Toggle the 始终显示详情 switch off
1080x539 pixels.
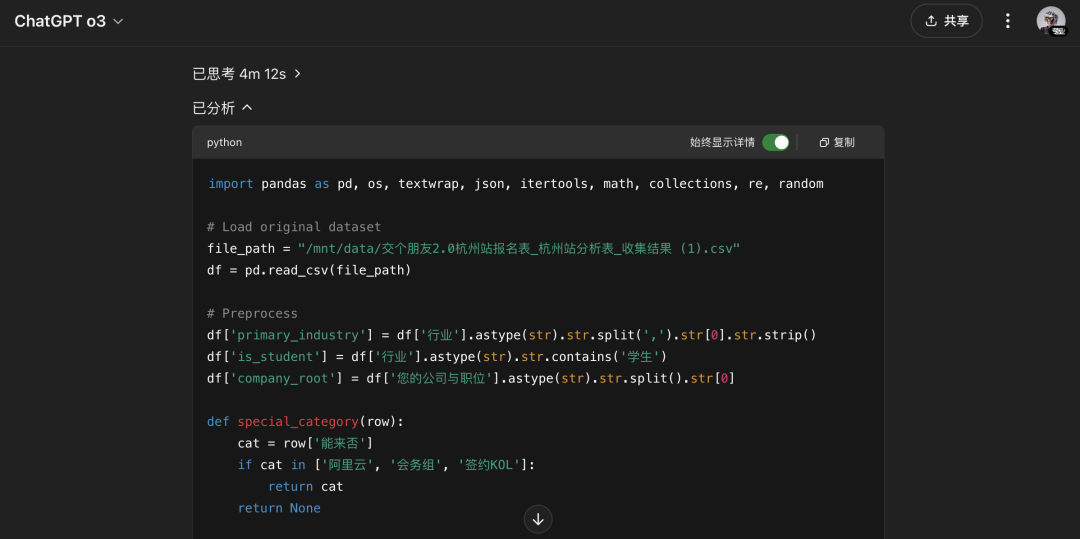(776, 142)
